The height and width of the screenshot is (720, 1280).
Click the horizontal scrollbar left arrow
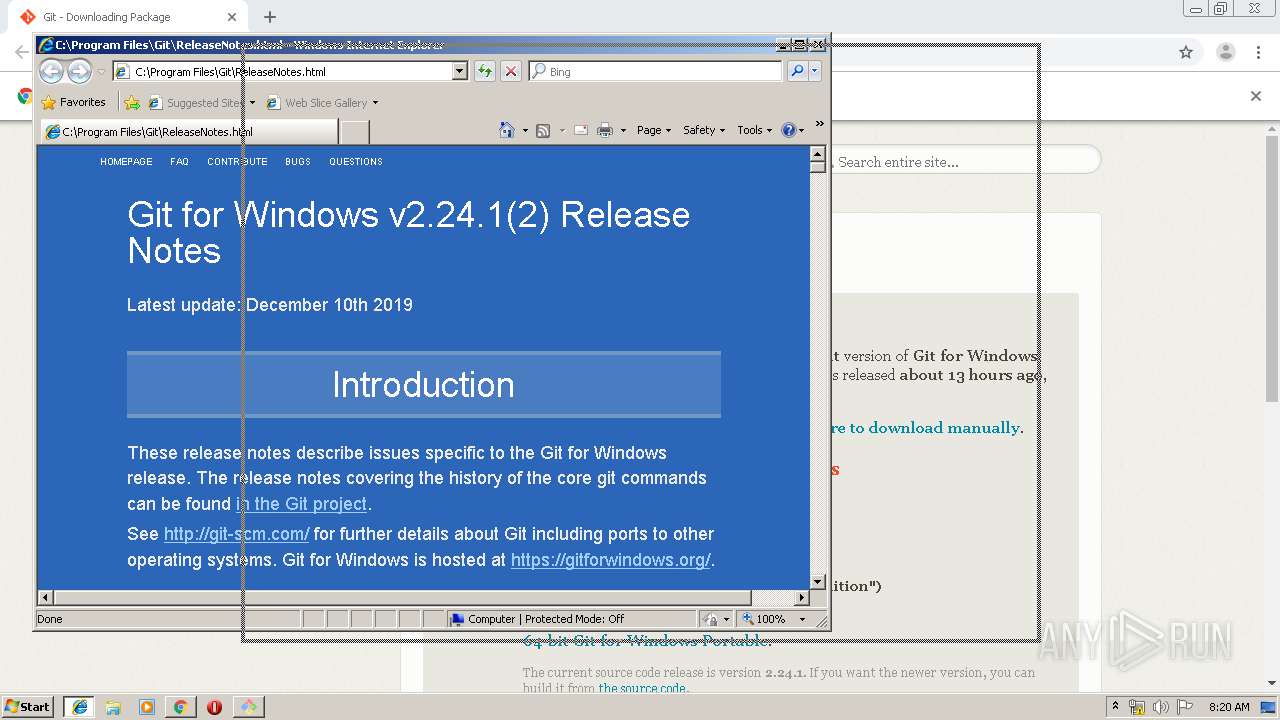[x=45, y=597]
